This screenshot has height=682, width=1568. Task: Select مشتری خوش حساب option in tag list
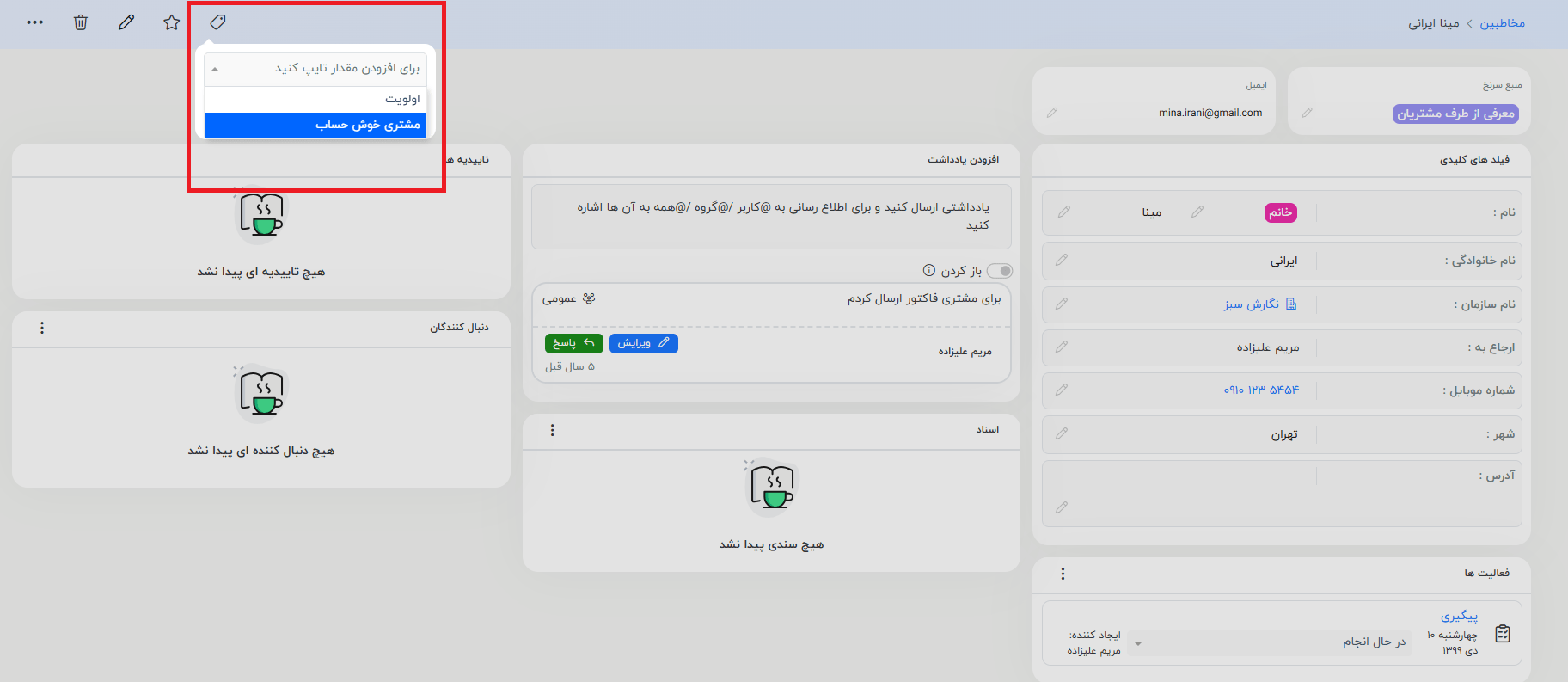[x=315, y=126]
